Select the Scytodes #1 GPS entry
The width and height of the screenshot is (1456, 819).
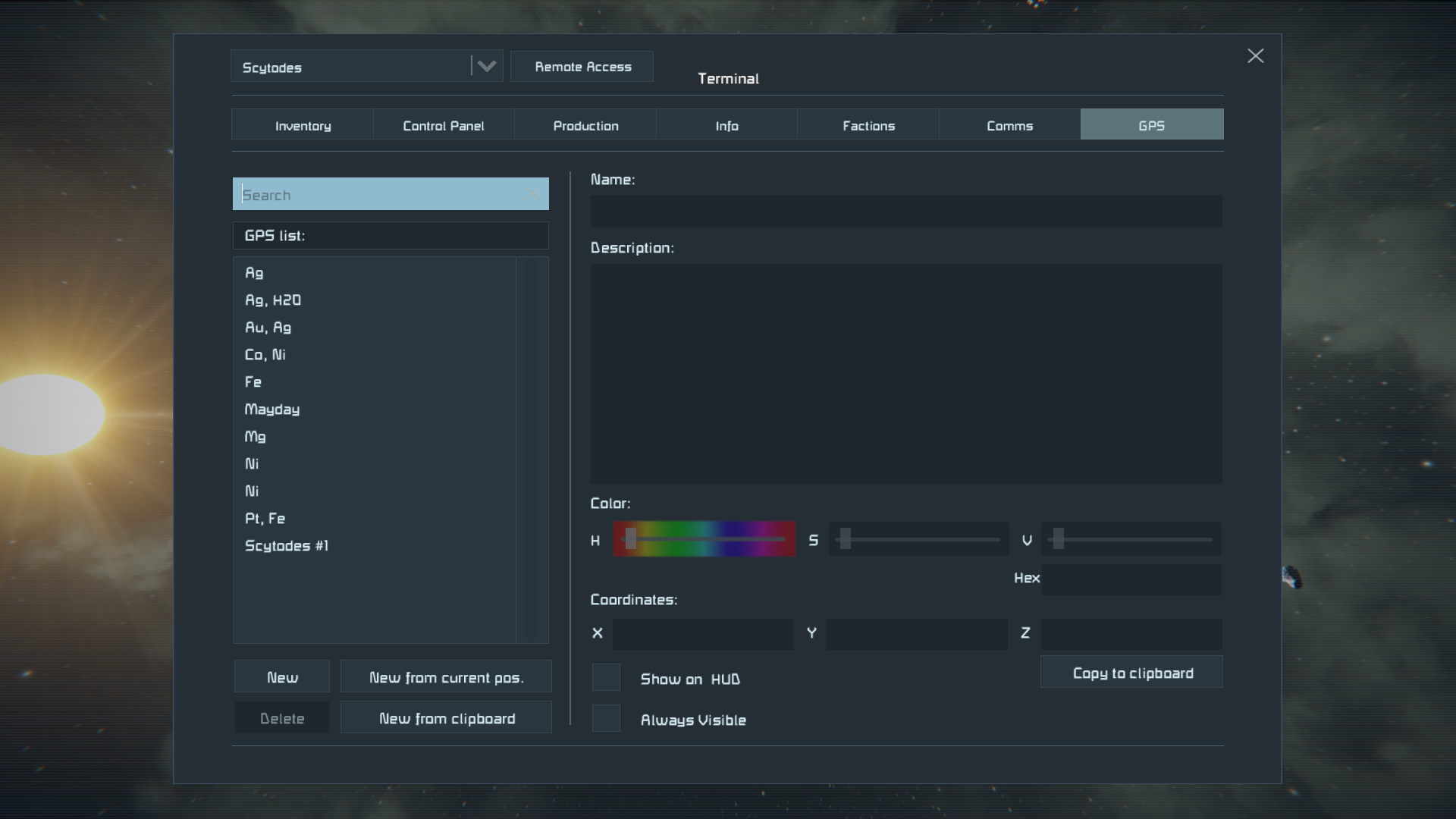(287, 546)
